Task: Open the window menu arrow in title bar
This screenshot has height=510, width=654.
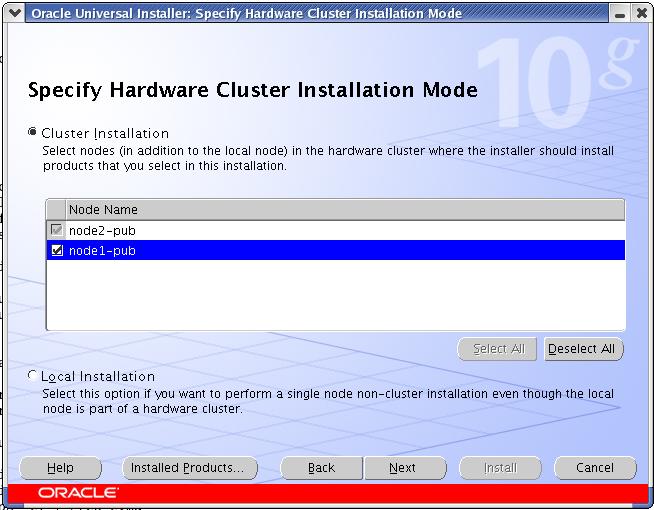Action: coord(15,13)
